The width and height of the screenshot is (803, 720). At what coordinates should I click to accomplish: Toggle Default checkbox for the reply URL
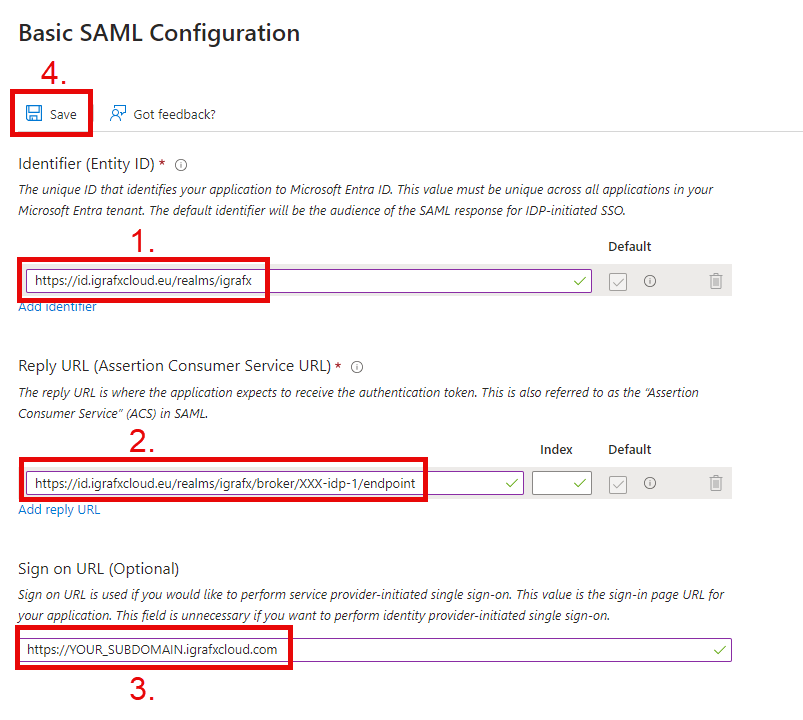pyautogui.click(x=618, y=483)
